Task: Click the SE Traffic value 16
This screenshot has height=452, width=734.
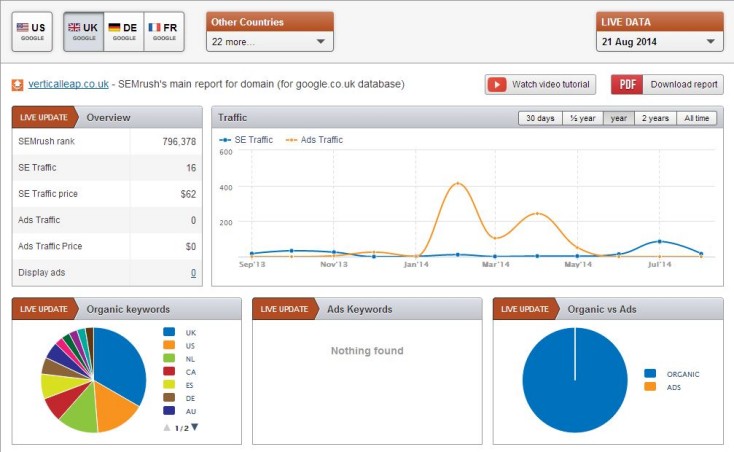Action: click(x=191, y=168)
